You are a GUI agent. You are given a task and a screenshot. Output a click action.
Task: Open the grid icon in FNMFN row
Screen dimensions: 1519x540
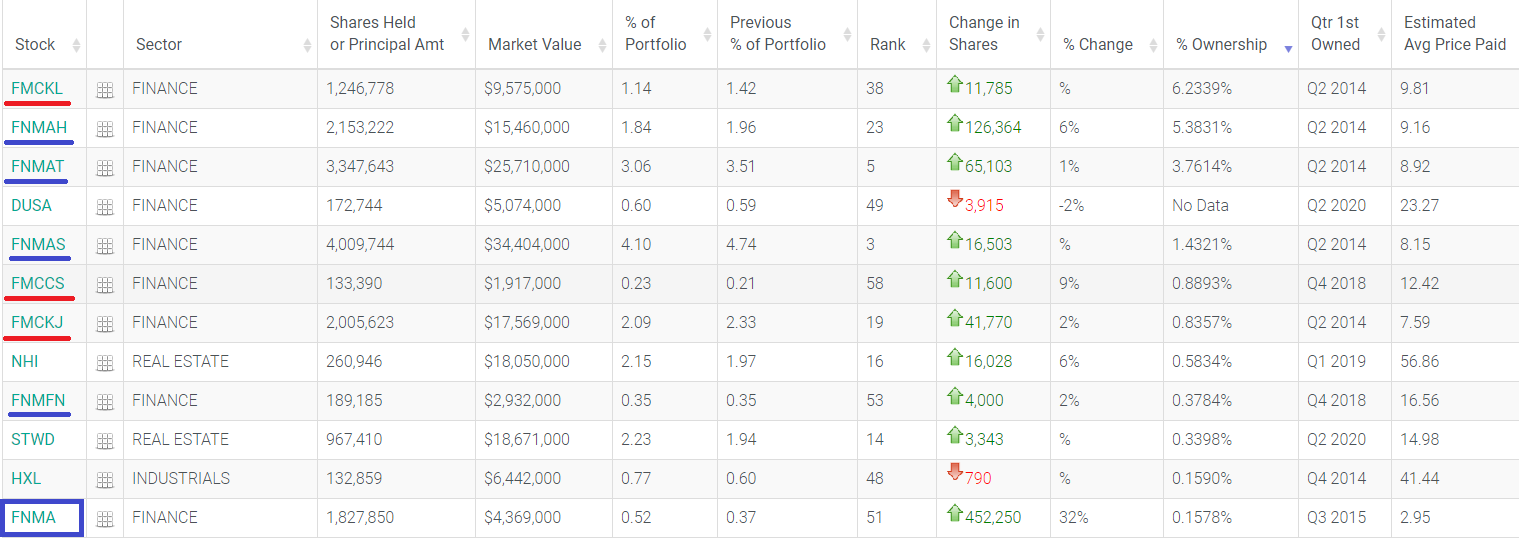coord(105,402)
